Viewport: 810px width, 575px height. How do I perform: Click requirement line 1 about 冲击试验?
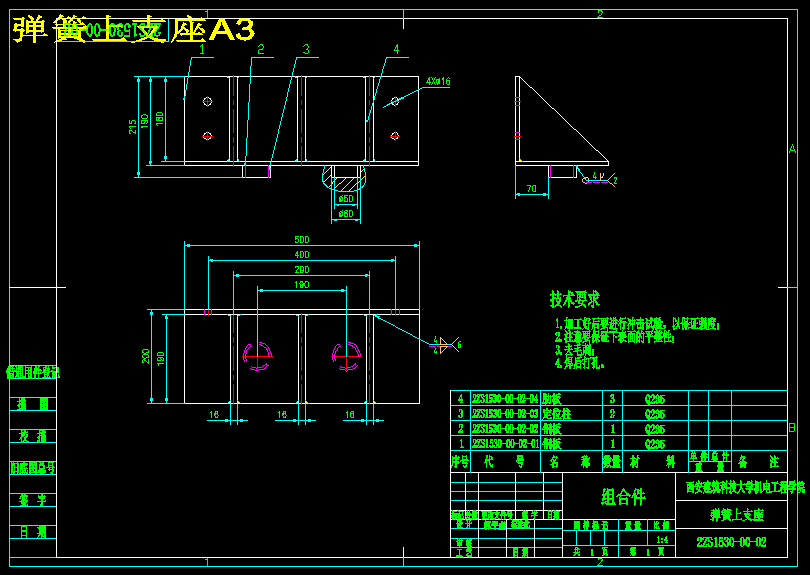tap(637, 324)
